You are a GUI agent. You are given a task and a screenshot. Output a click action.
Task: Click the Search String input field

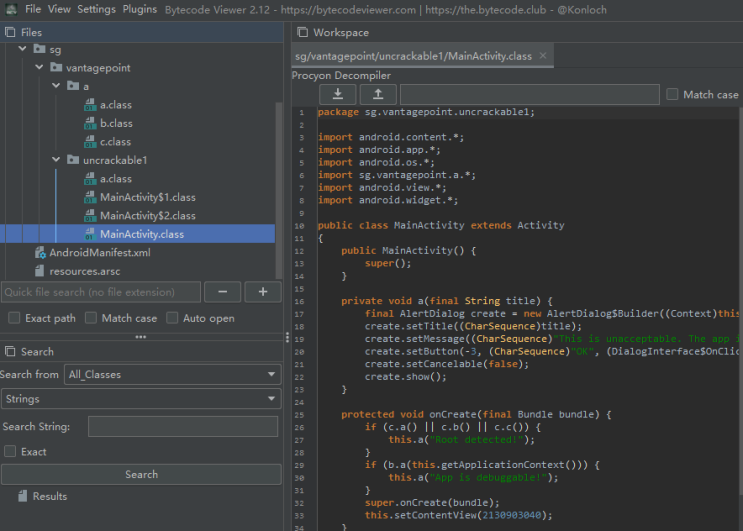[183, 426]
